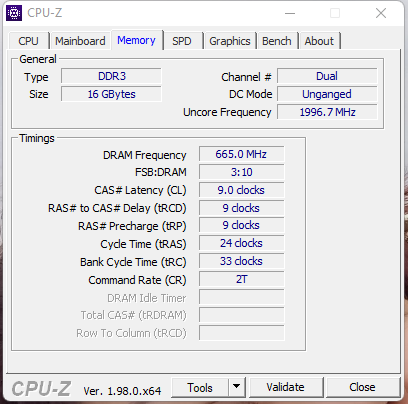
Task: Go to the Bench tab
Action: [x=277, y=41]
